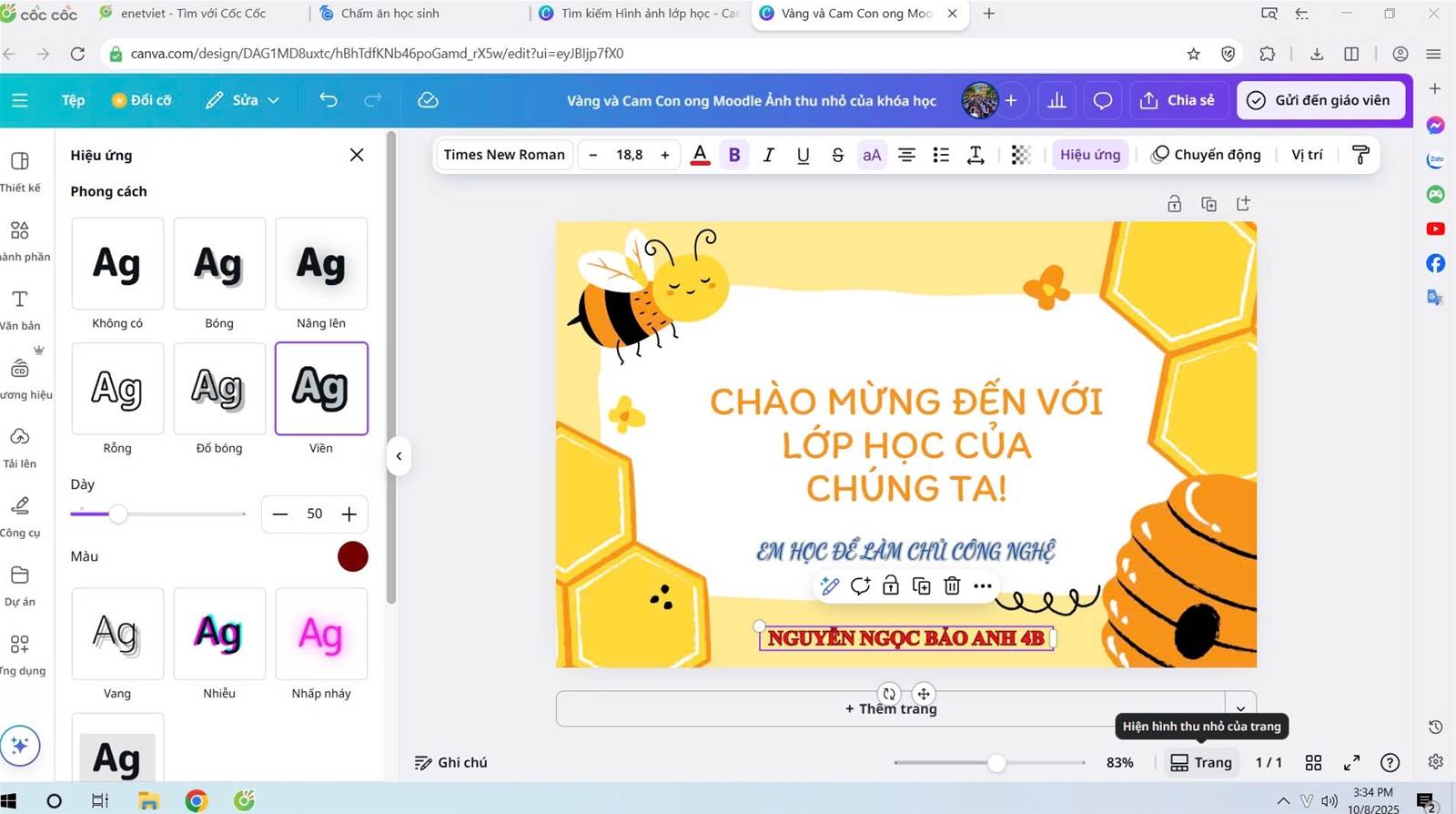Click the Chia sẻ button
Viewport: 1456px width, 814px height.
[x=1178, y=100]
